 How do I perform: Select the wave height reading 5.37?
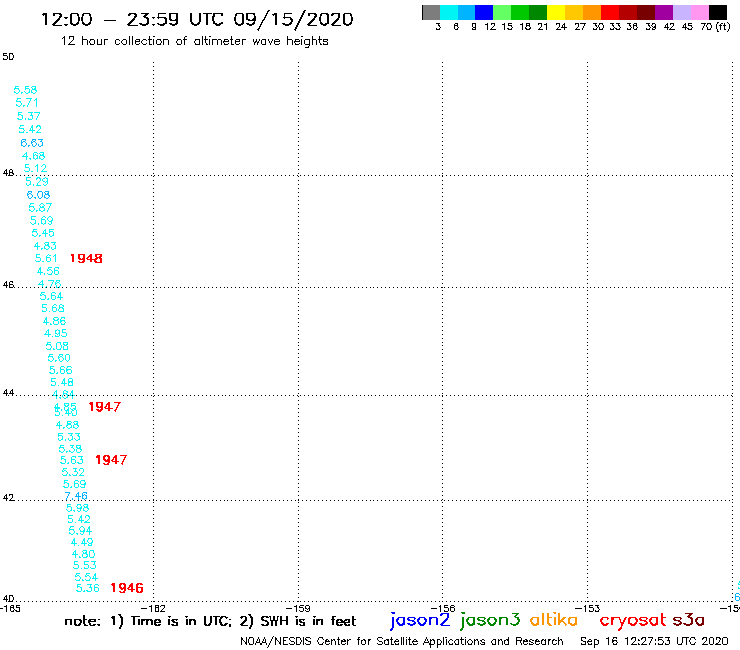click(29, 116)
